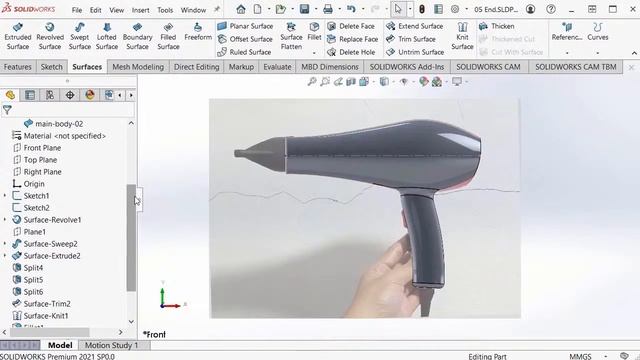The width and height of the screenshot is (640, 360).
Task: Open the Curves tool
Action: pos(598,32)
